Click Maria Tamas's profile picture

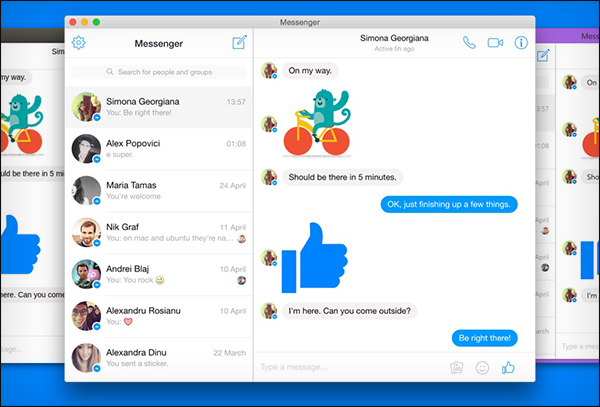tap(86, 190)
